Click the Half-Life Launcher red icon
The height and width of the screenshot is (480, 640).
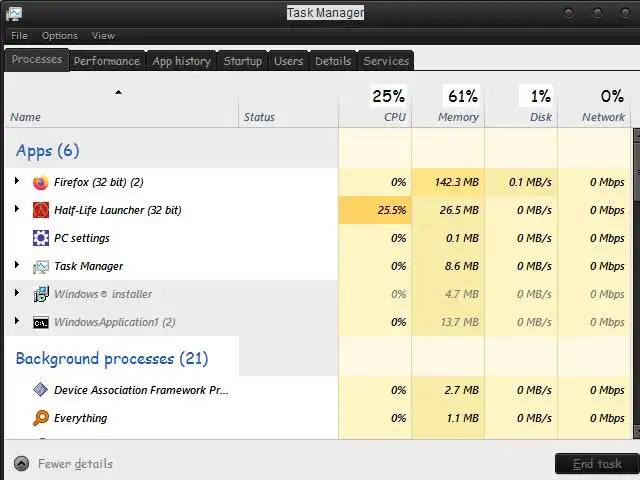pos(40,210)
